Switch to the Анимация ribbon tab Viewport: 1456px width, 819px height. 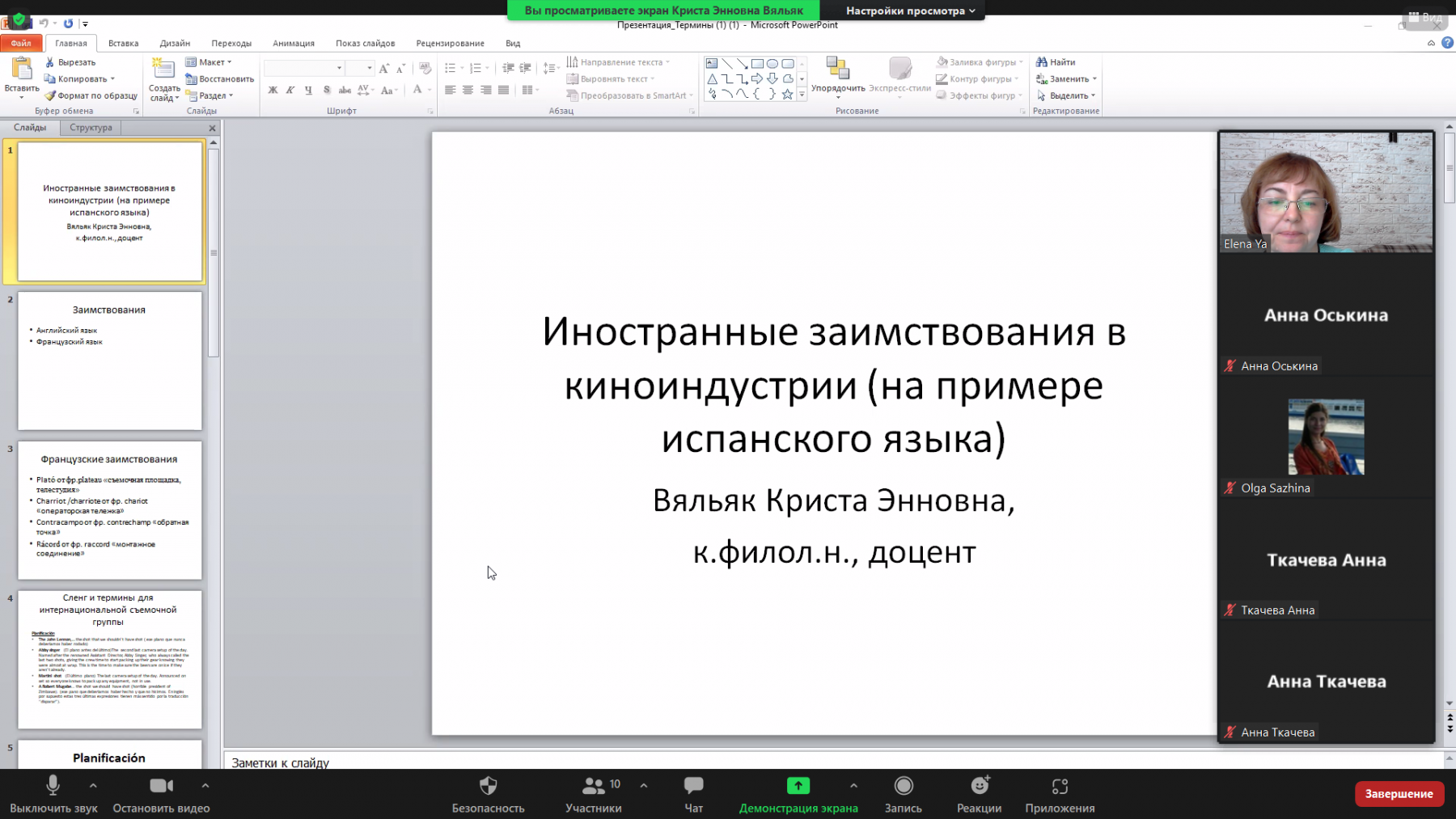(x=294, y=43)
